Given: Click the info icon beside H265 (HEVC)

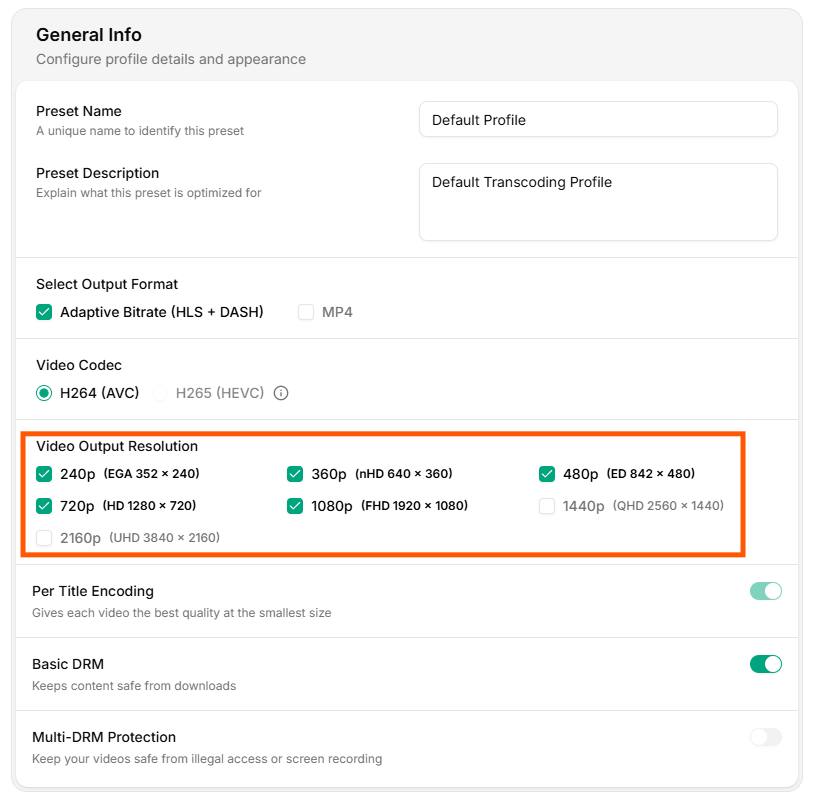Looking at the screenshot, I should point(281,393).
